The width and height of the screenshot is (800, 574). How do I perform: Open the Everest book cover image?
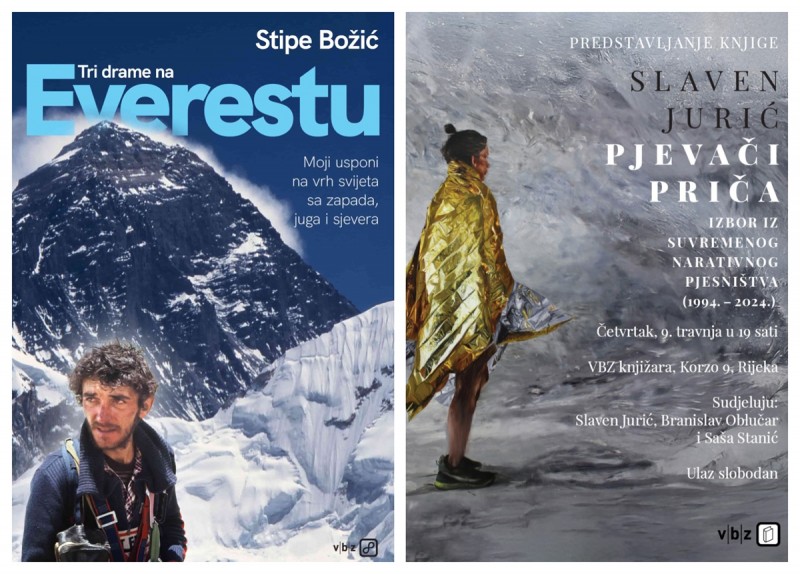pyautogui.click(x=203, y=287)
